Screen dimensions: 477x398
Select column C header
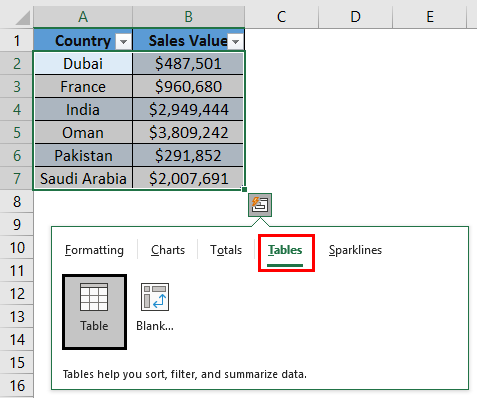click(282, 17)
